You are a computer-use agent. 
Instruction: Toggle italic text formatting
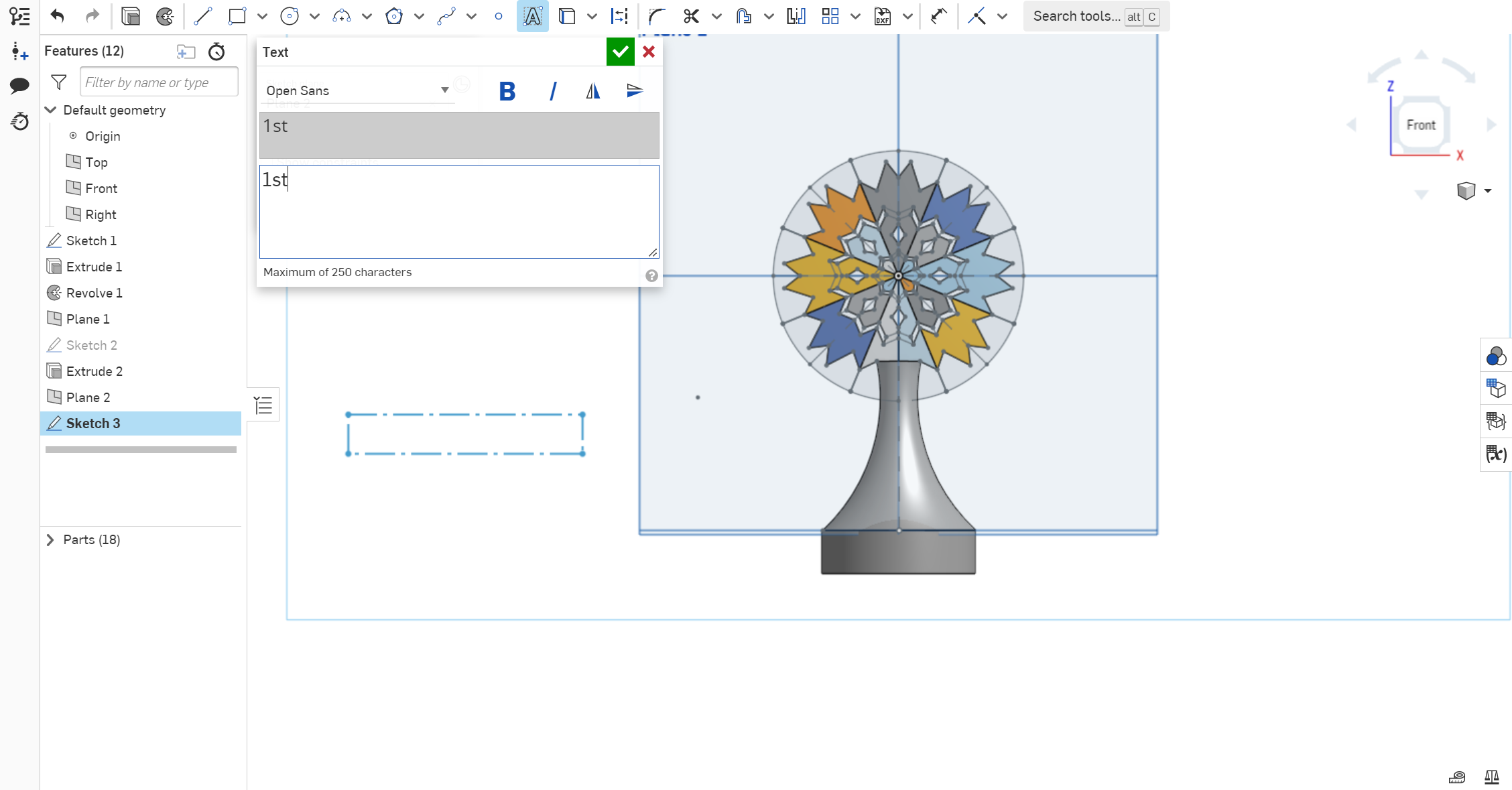coord(553,91)
